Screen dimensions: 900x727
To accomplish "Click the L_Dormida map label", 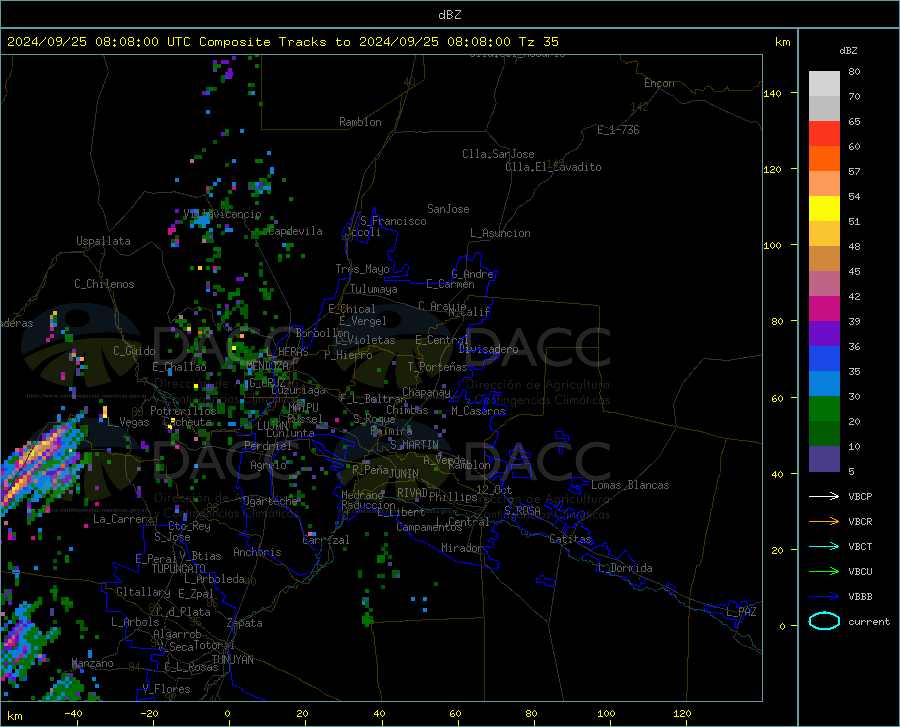I will tap(624, 568).
